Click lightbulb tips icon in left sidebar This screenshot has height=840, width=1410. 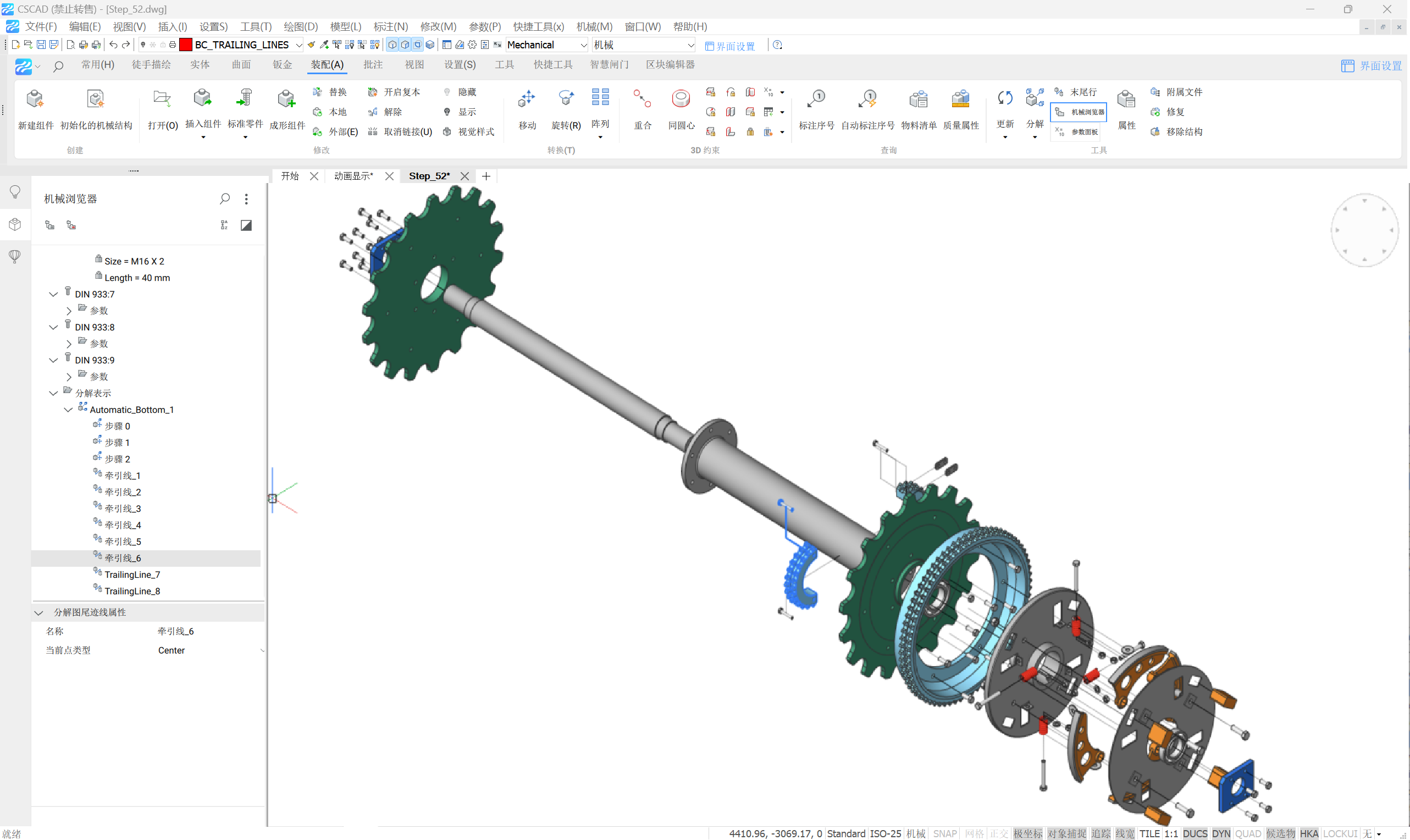15,192
